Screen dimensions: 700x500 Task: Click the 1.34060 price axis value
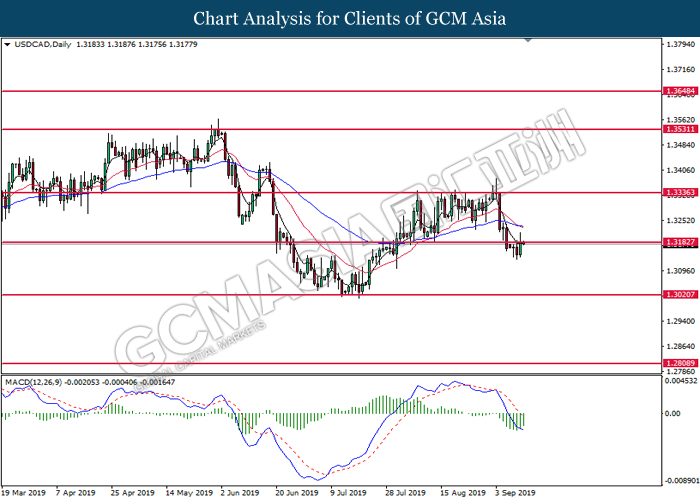click(681, 170)
